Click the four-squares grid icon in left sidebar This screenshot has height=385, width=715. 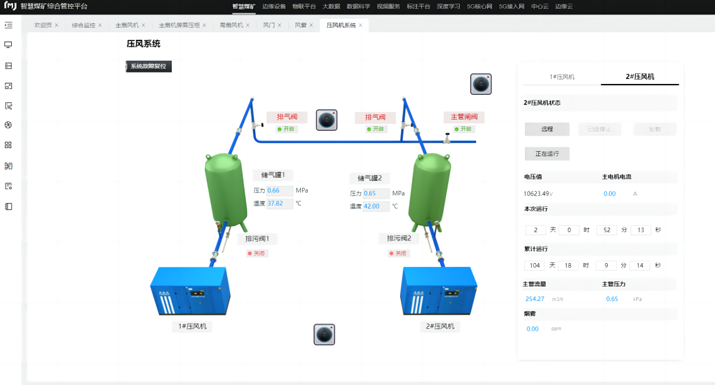coord(8,145)
